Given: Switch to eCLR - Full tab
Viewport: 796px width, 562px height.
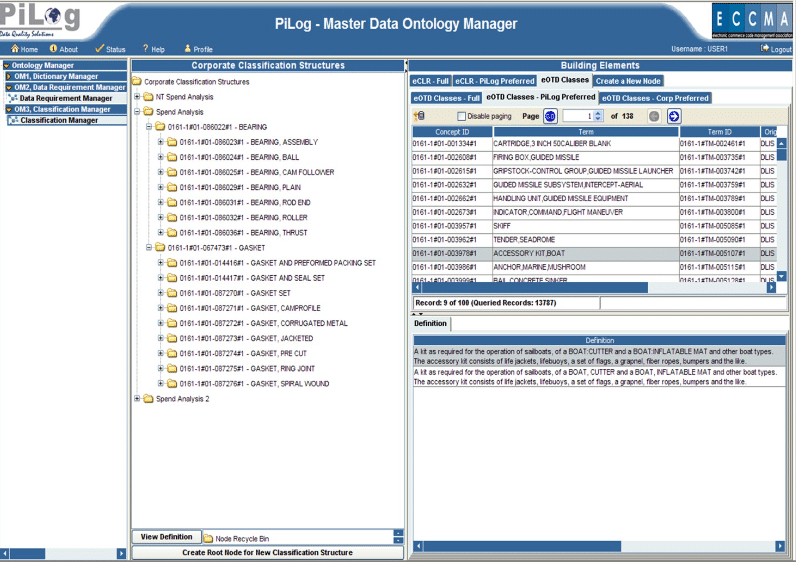Looking at the screenshot, I should click(x=430, y=81).
